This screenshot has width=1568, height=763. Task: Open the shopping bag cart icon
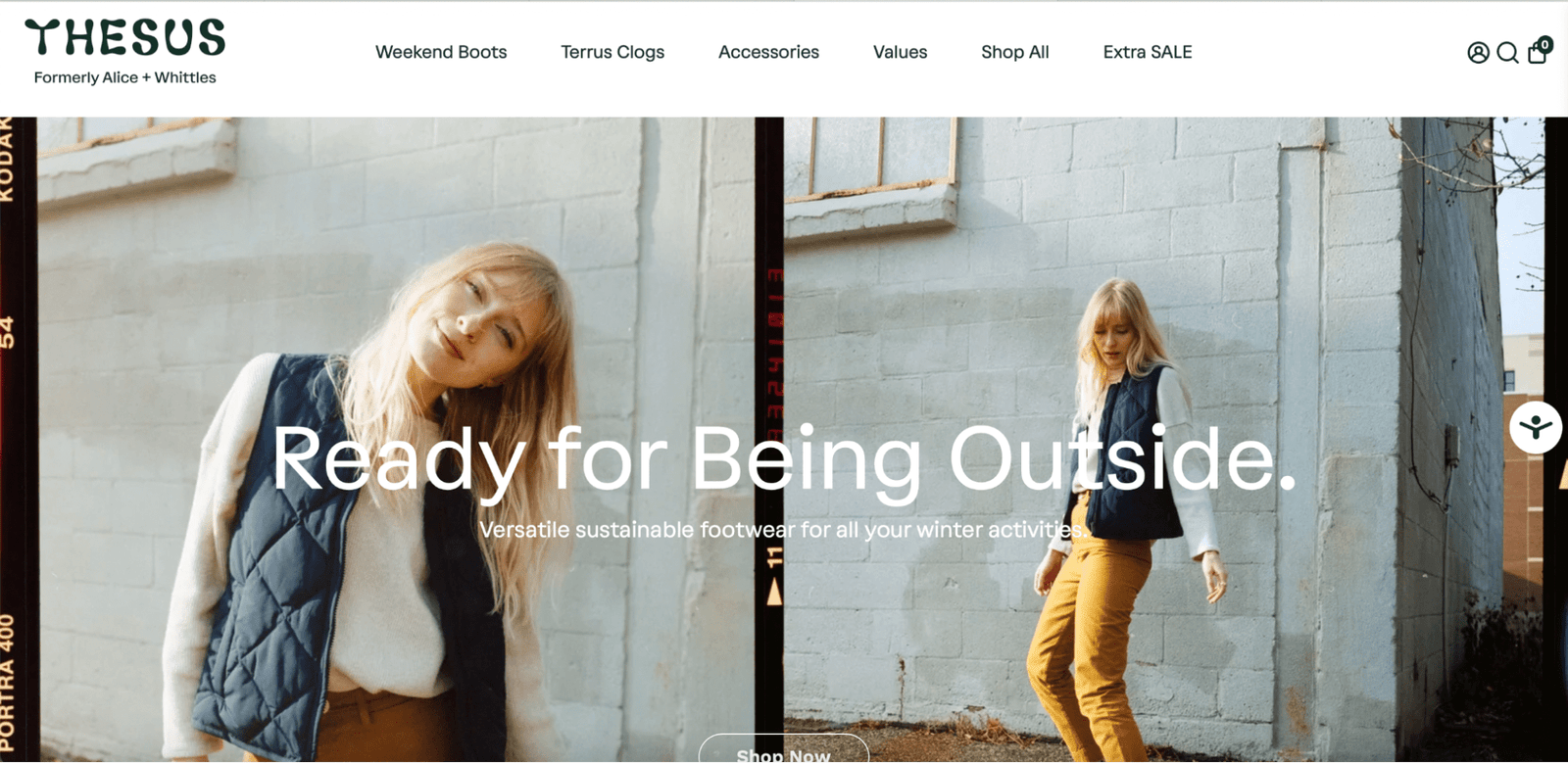[x=1537, y=54]
